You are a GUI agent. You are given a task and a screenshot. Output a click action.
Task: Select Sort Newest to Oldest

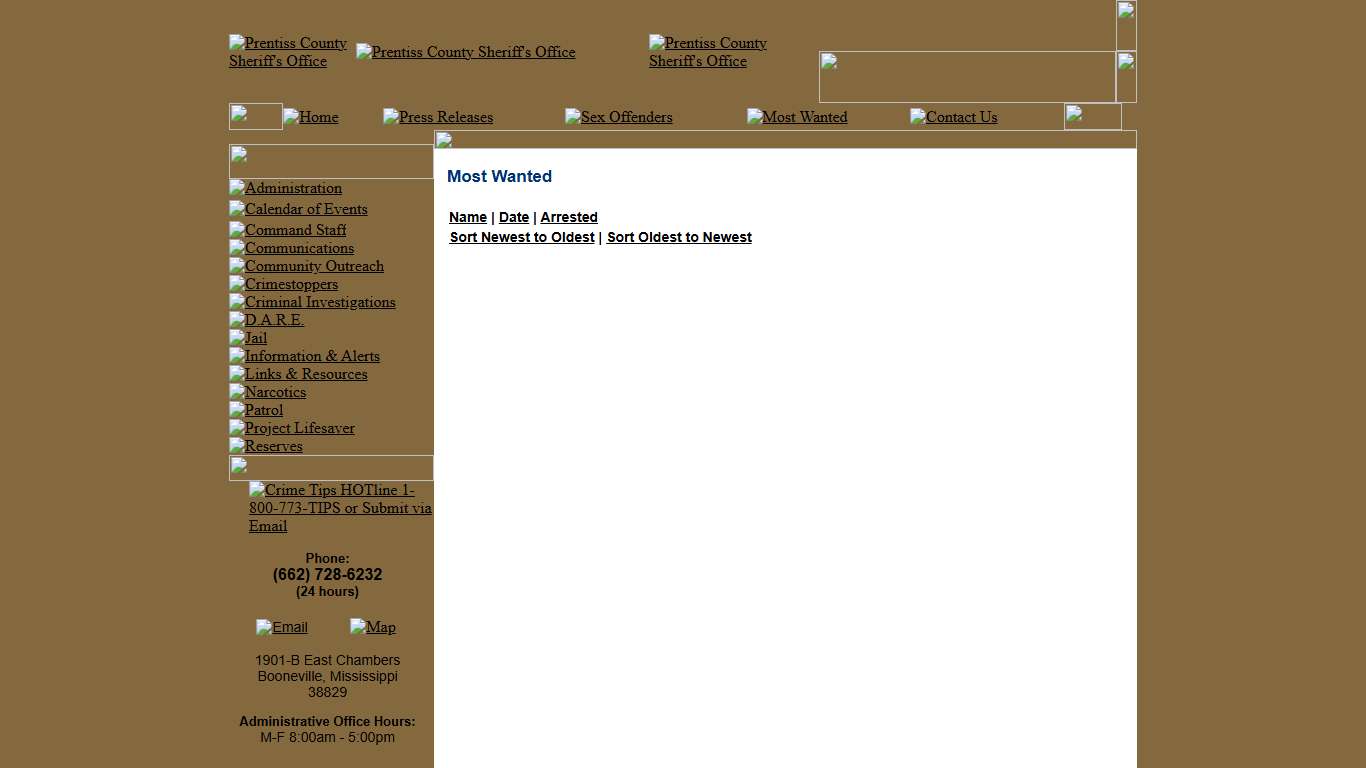point(521,237)
